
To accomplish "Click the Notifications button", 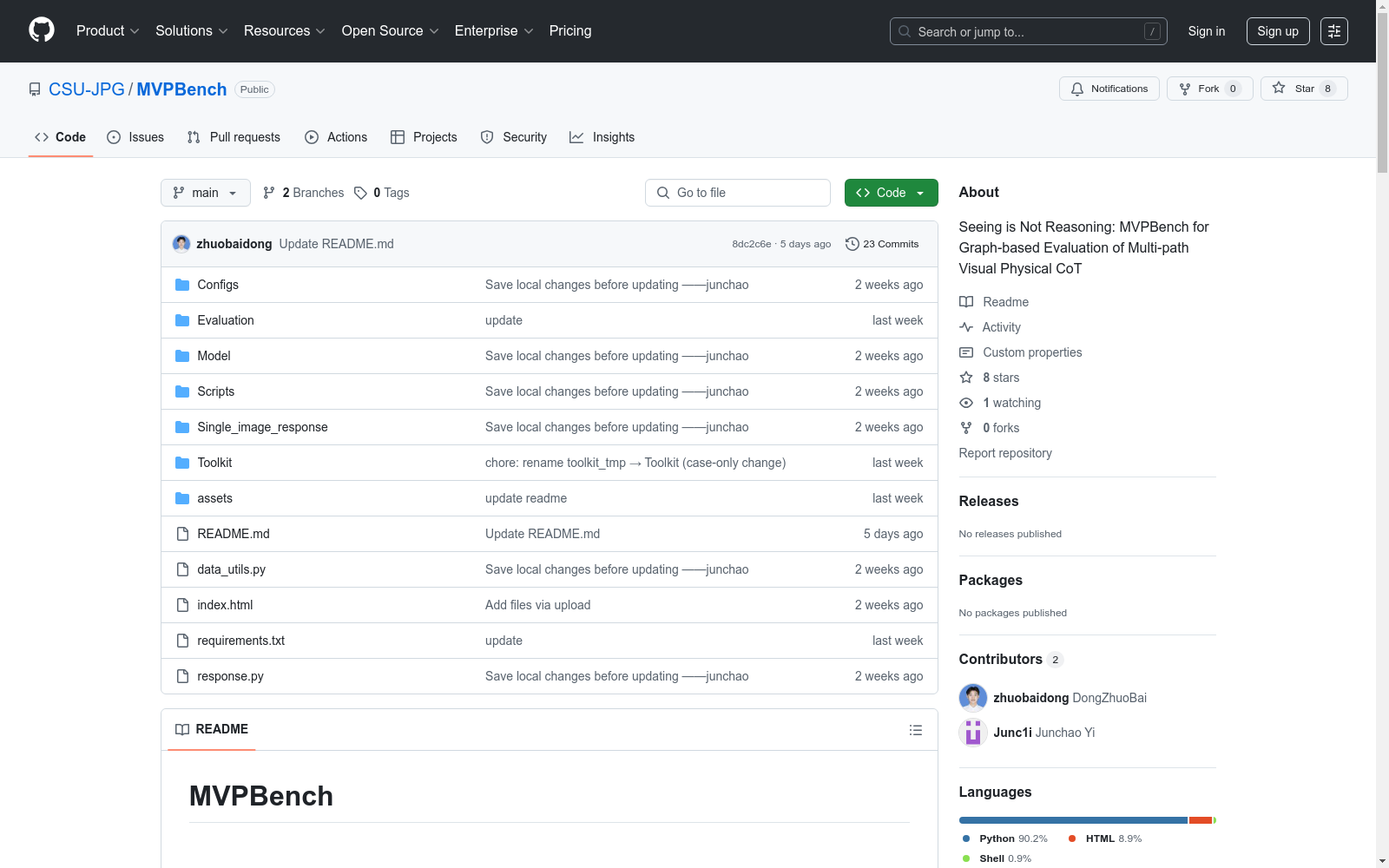I will (1109, 89).
